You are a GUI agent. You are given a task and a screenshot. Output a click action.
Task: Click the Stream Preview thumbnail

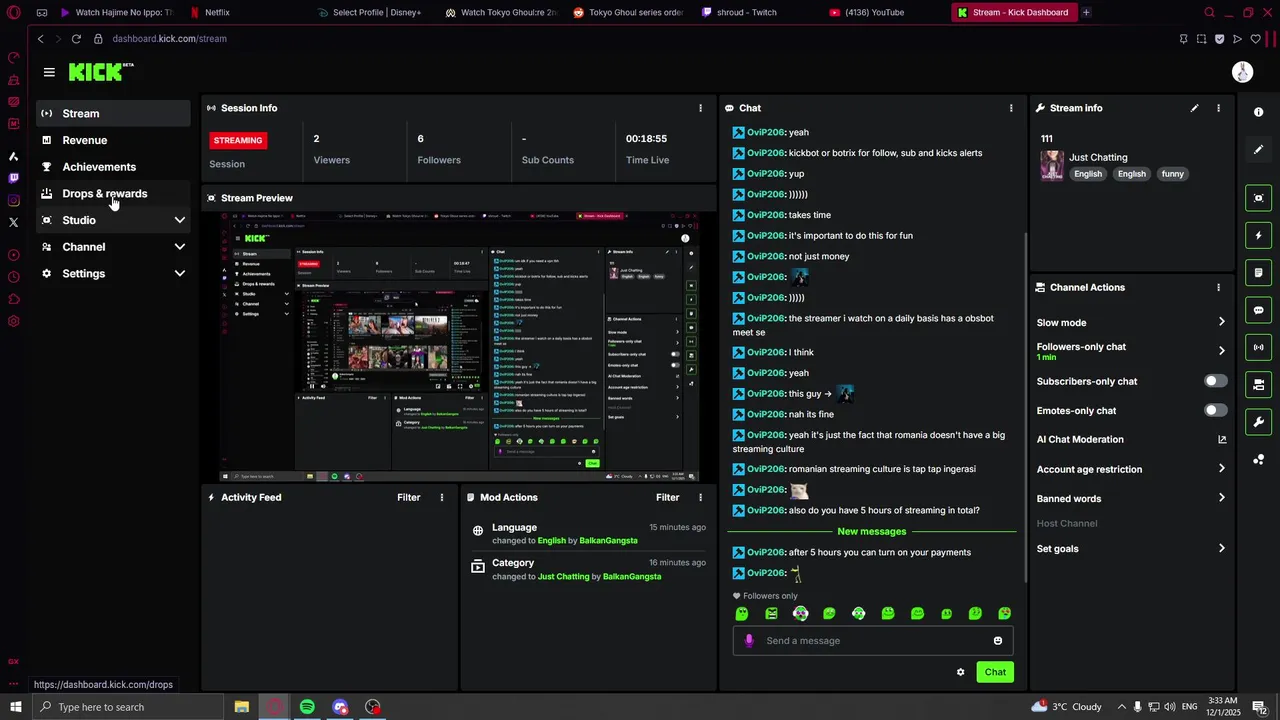(459, 347)
